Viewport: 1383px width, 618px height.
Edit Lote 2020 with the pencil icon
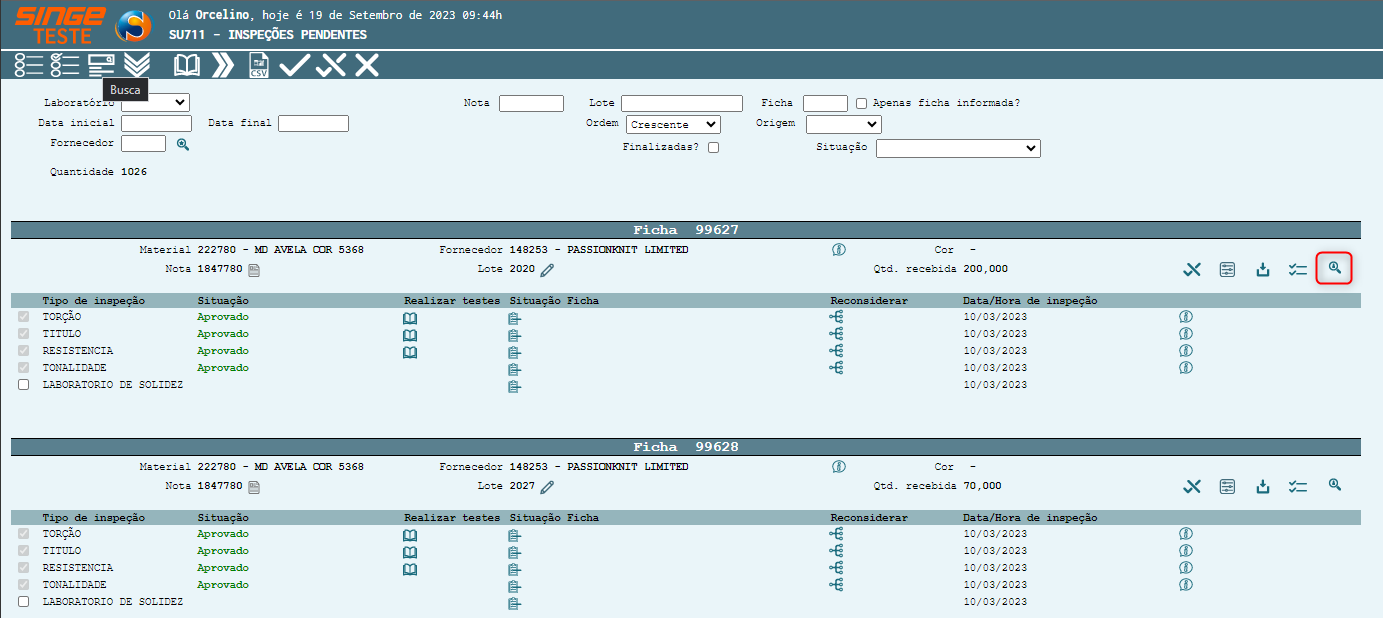(x=547, y=270)
